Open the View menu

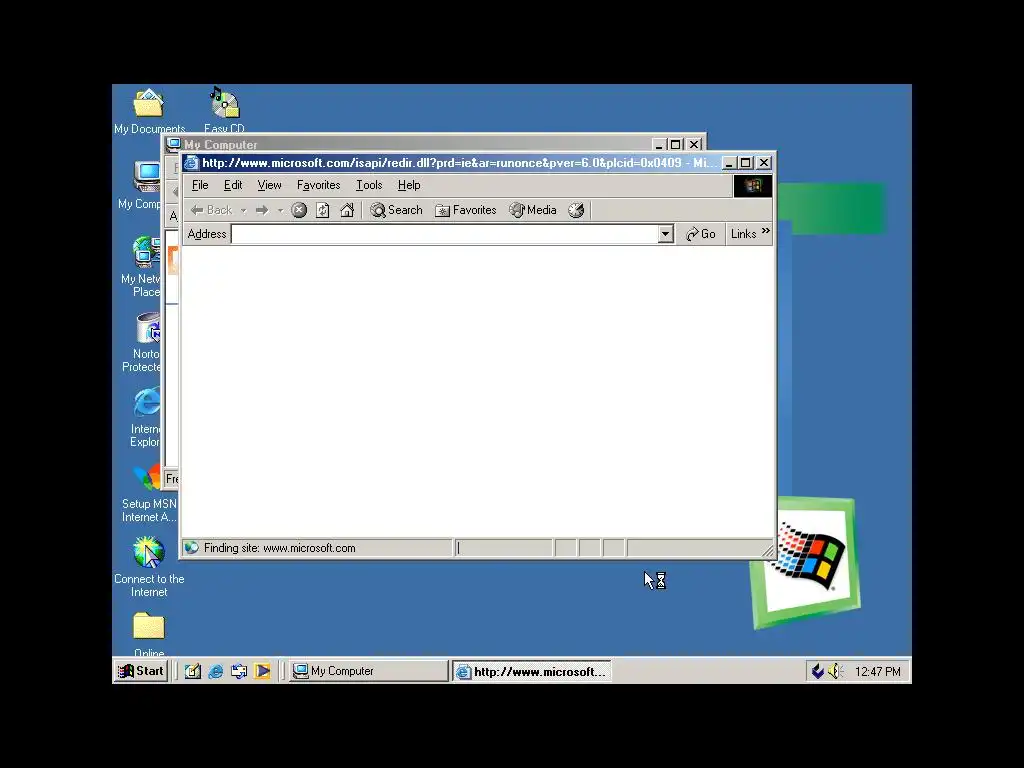(269, 185)
